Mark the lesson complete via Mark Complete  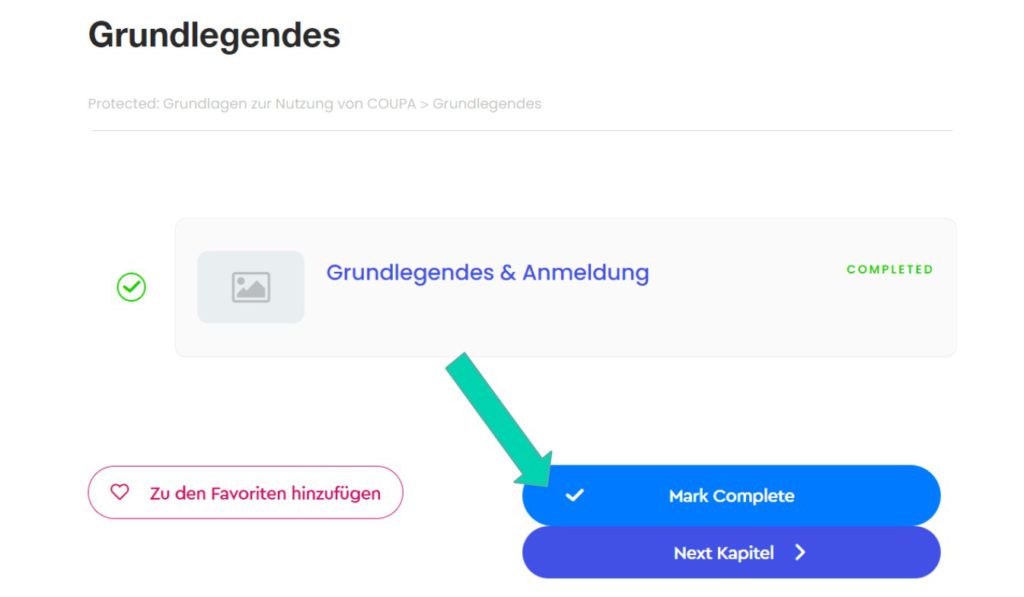tap(731, 495)
